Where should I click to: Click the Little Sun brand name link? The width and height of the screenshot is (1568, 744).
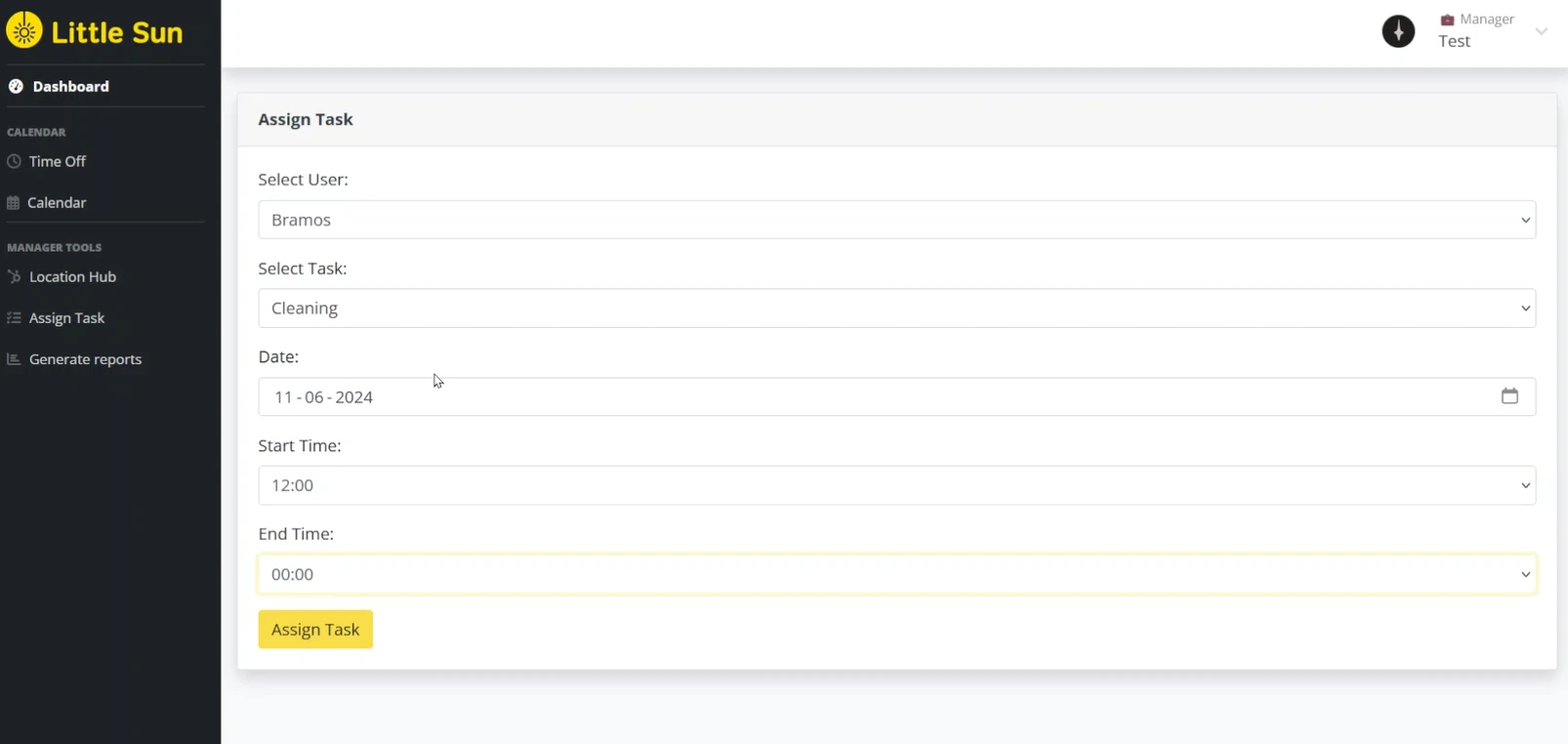click(117, 32)
